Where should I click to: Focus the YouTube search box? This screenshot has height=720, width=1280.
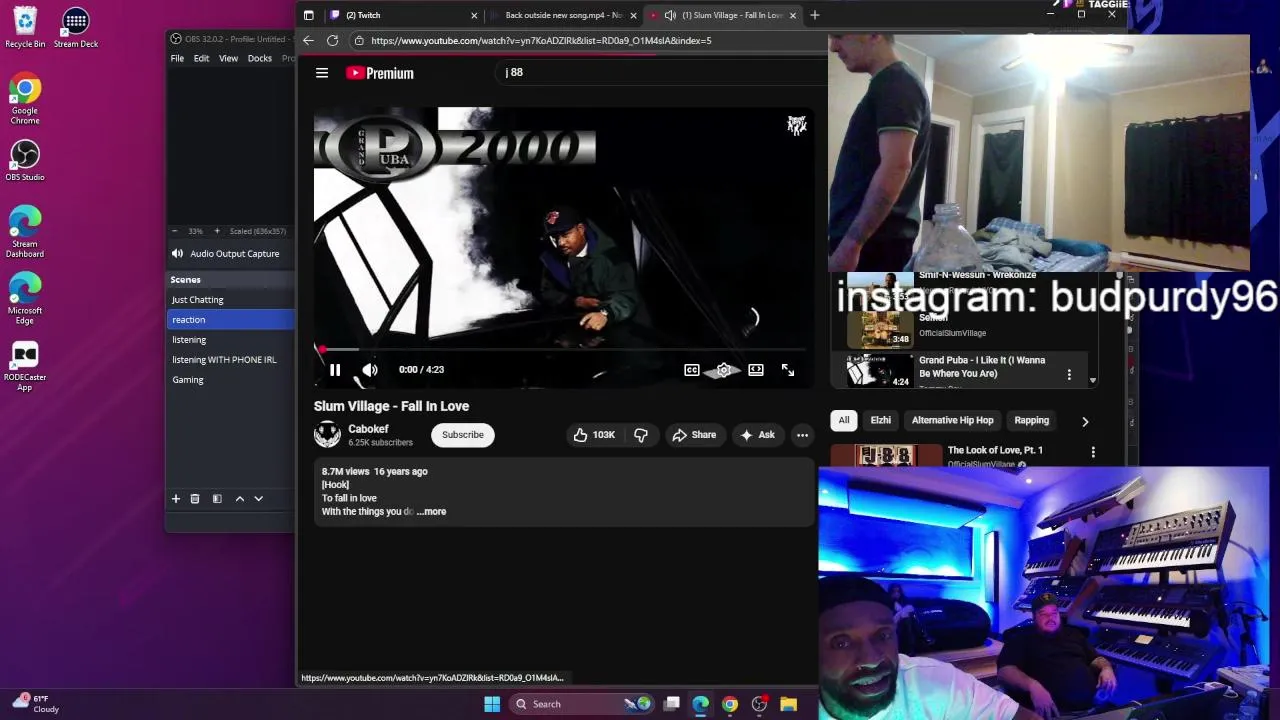click(660, 72)
